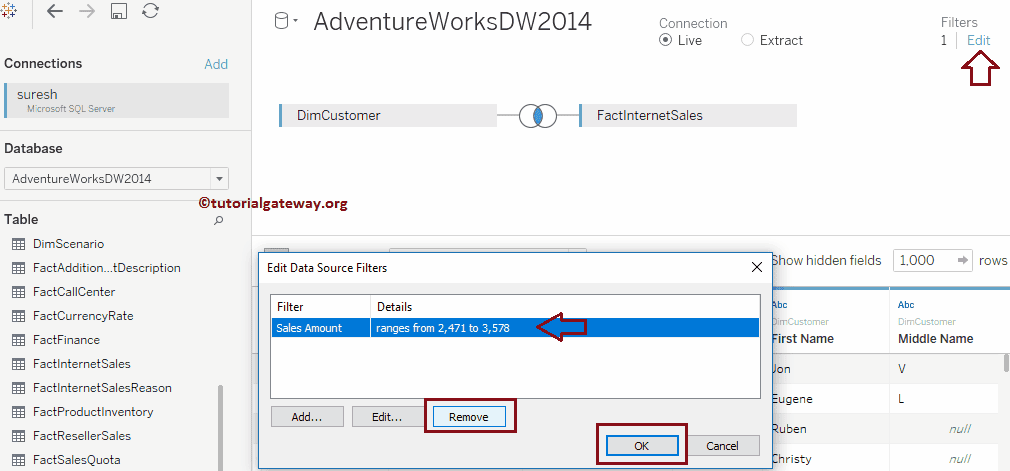The image size is (1010, 471).
Task: Click the Abc type icon above Middle Name
Action: tap(906, 305)
